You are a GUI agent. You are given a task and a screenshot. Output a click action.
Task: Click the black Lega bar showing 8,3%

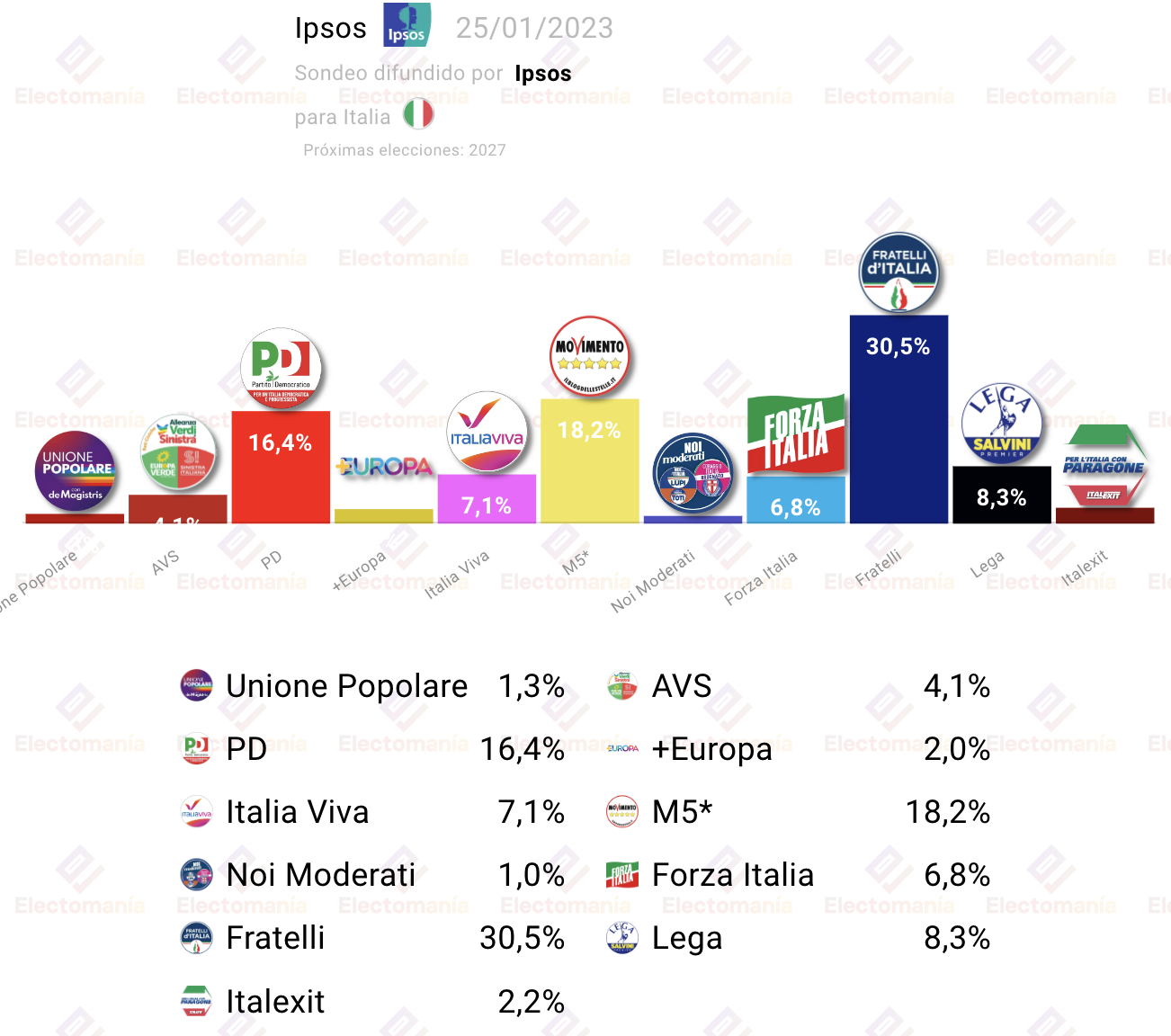pos(1002,495)
